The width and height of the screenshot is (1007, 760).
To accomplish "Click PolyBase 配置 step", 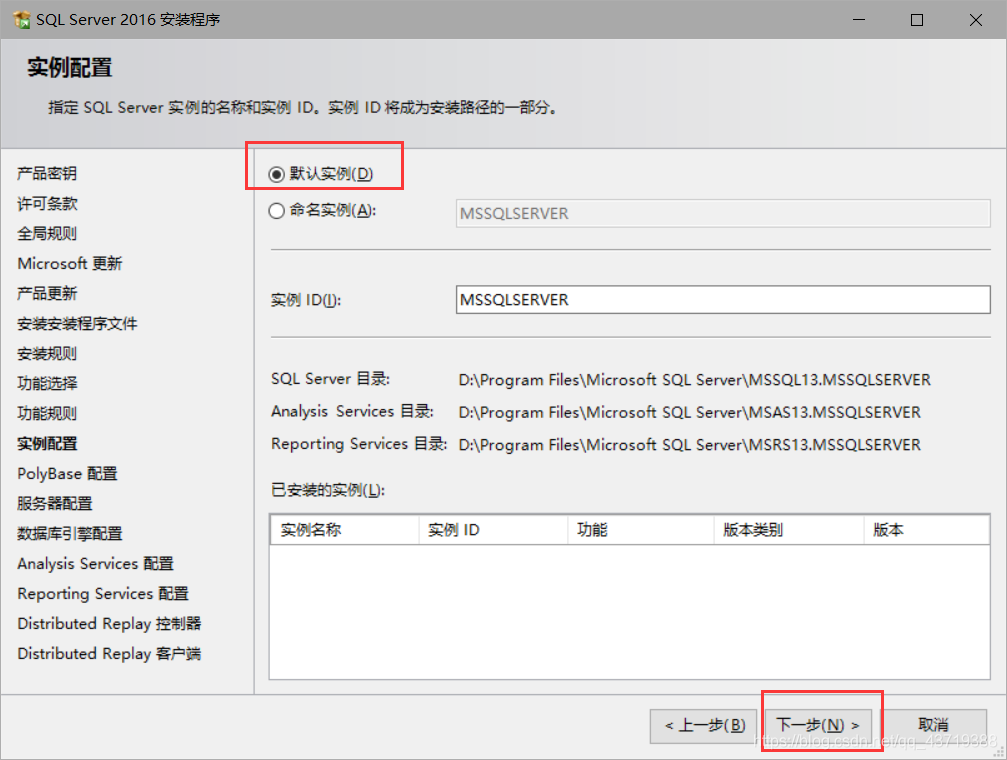I will (67, 473).
